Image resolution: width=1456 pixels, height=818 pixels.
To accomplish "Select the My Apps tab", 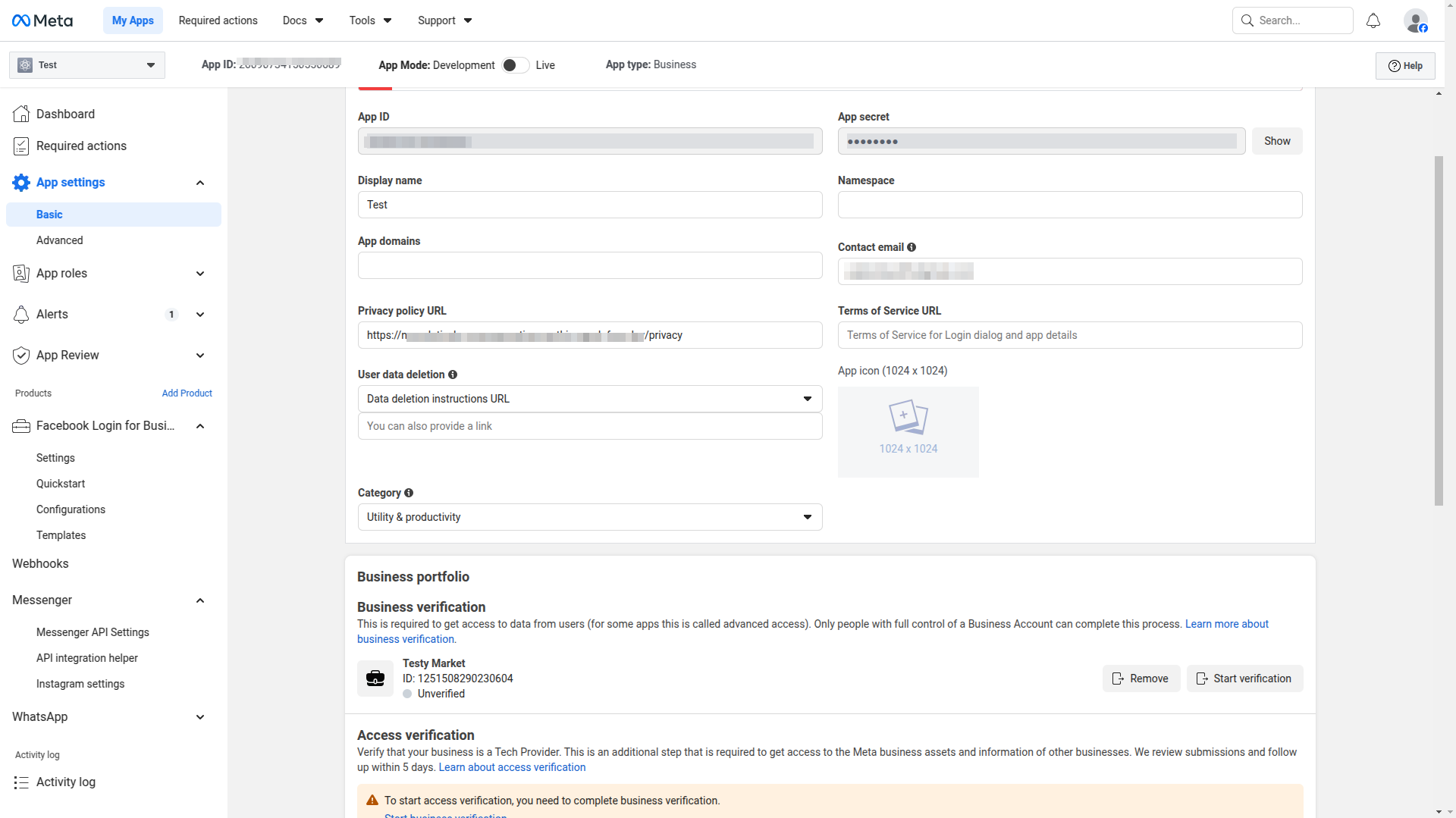I will pyautogui.click(x=133, y=20).
